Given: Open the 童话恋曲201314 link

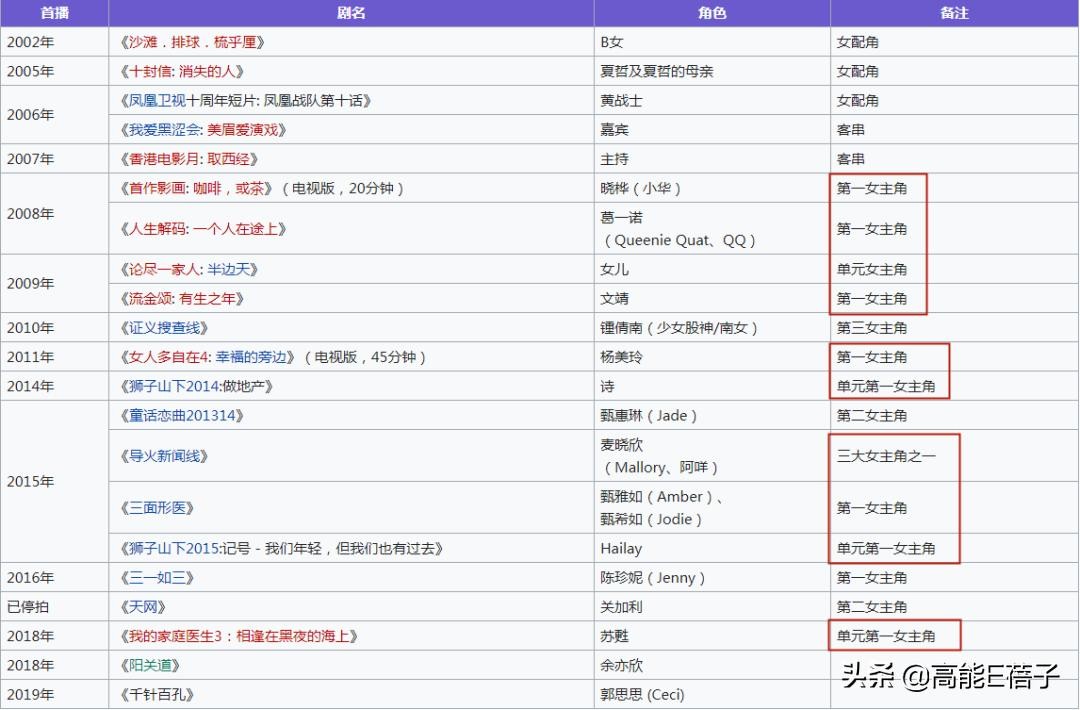Looking at the screenshot, I should 180,415.
